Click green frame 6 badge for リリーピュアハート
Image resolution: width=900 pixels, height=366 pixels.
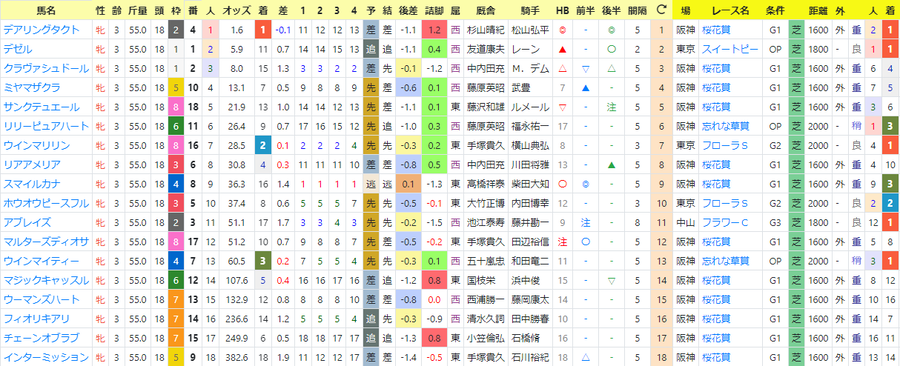176,126
